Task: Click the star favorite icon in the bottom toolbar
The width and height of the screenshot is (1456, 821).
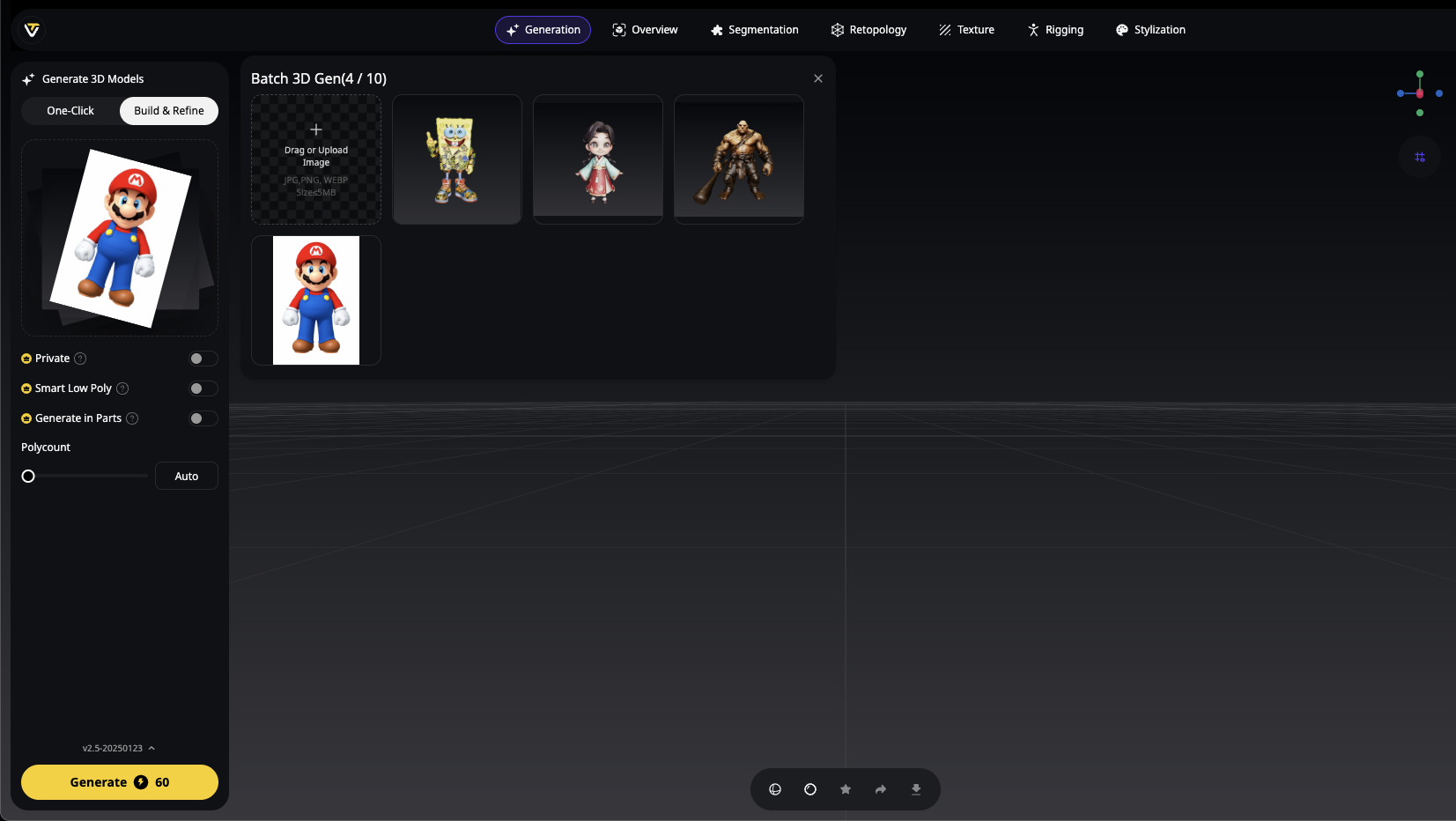Action: (846, 789)
